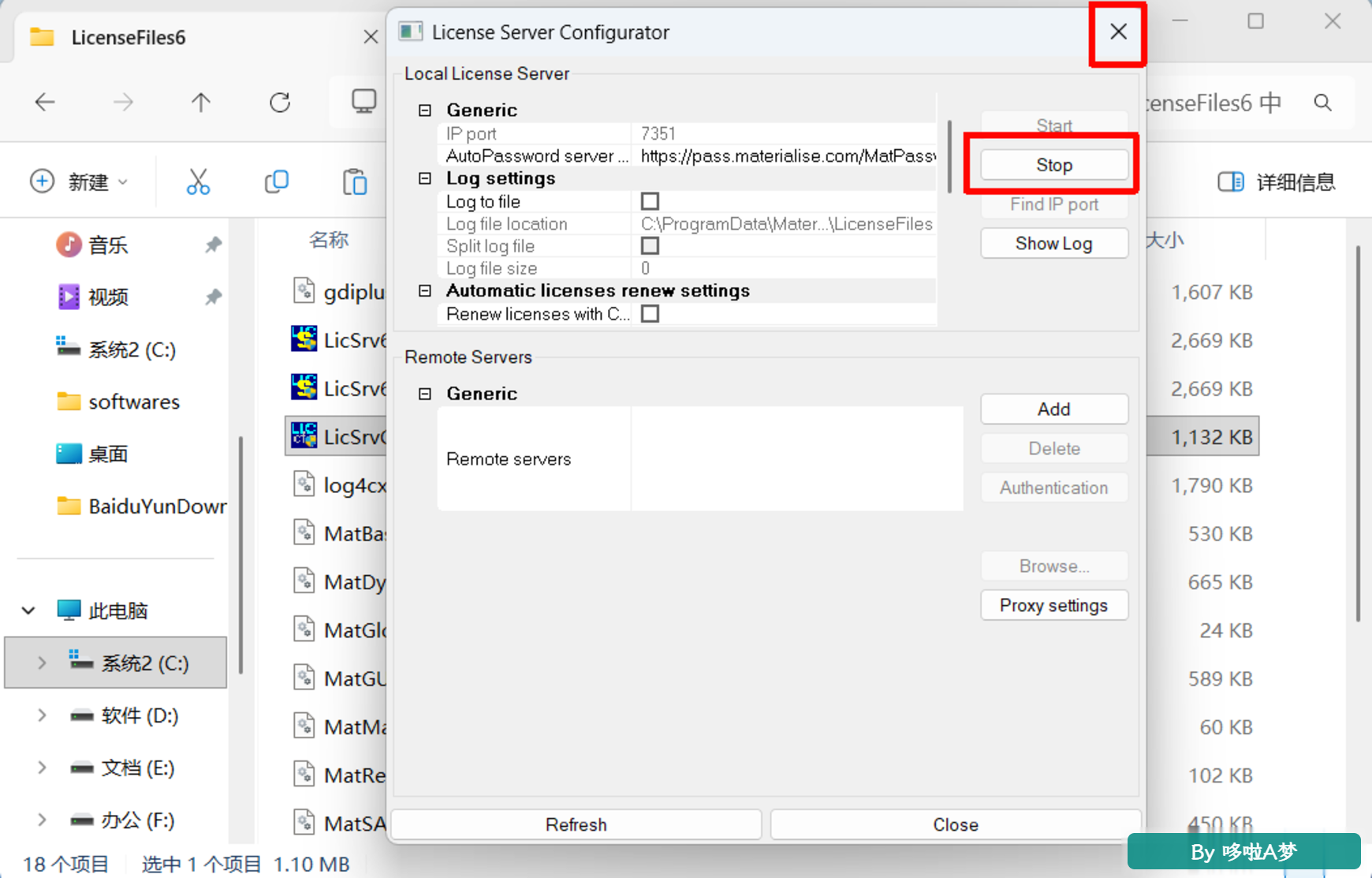Open the 详细信息 details pane
1372x878 pixels.
coord(1277,182)
